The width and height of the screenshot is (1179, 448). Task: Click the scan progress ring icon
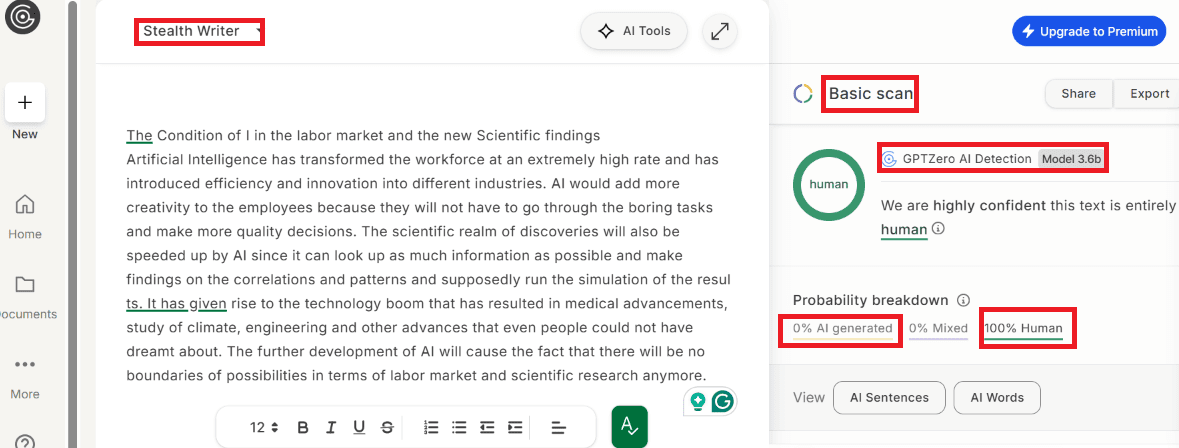[803, 94]
